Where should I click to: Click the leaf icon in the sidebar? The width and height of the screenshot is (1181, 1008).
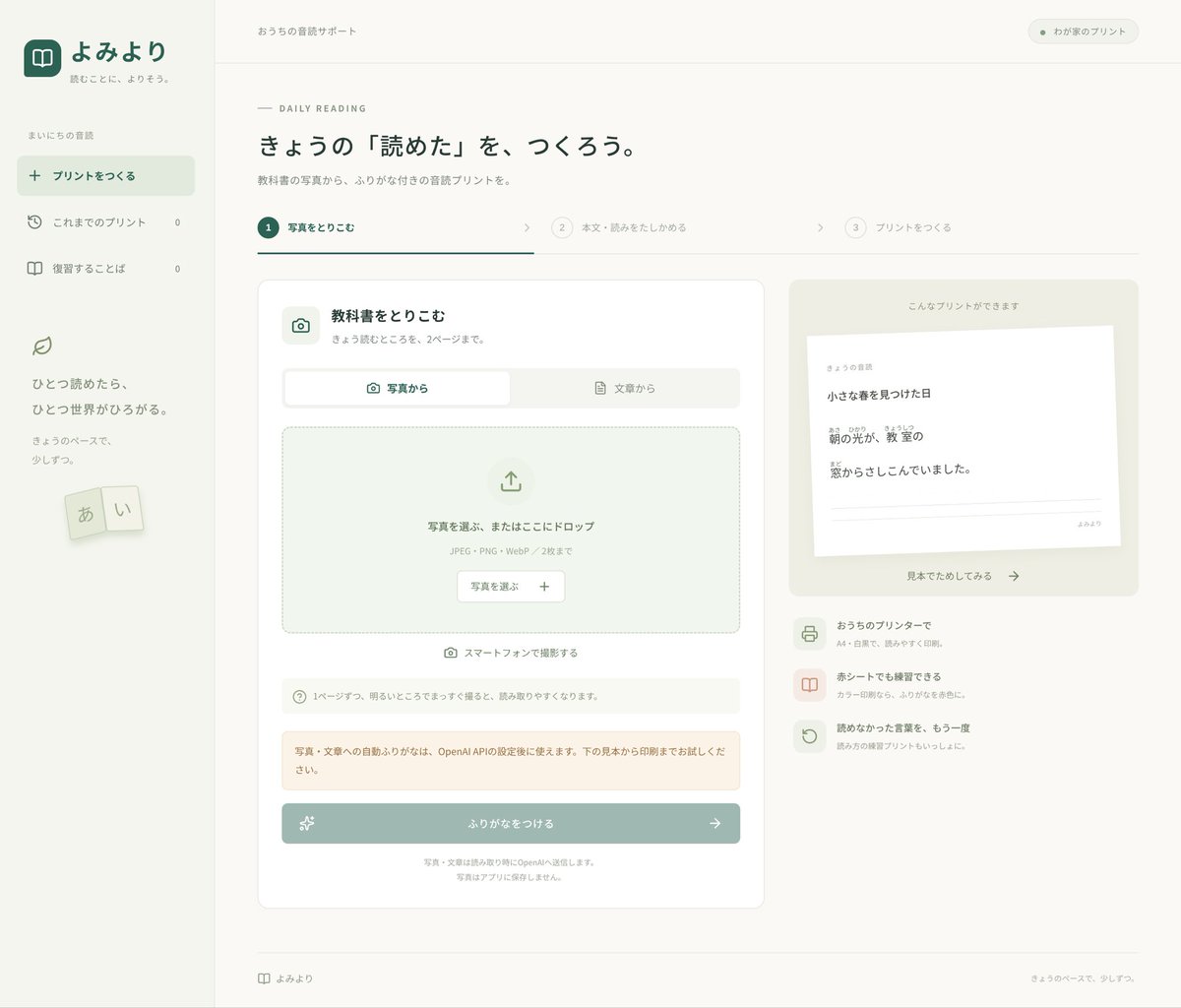[x=42, y=346]
